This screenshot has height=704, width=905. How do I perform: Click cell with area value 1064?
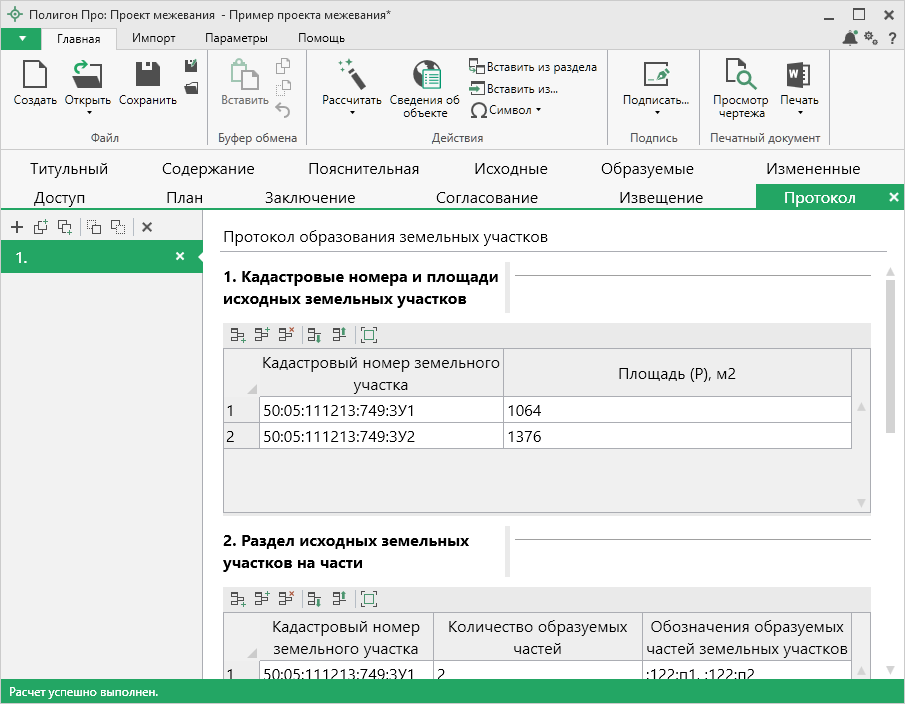tap(676, 410)
